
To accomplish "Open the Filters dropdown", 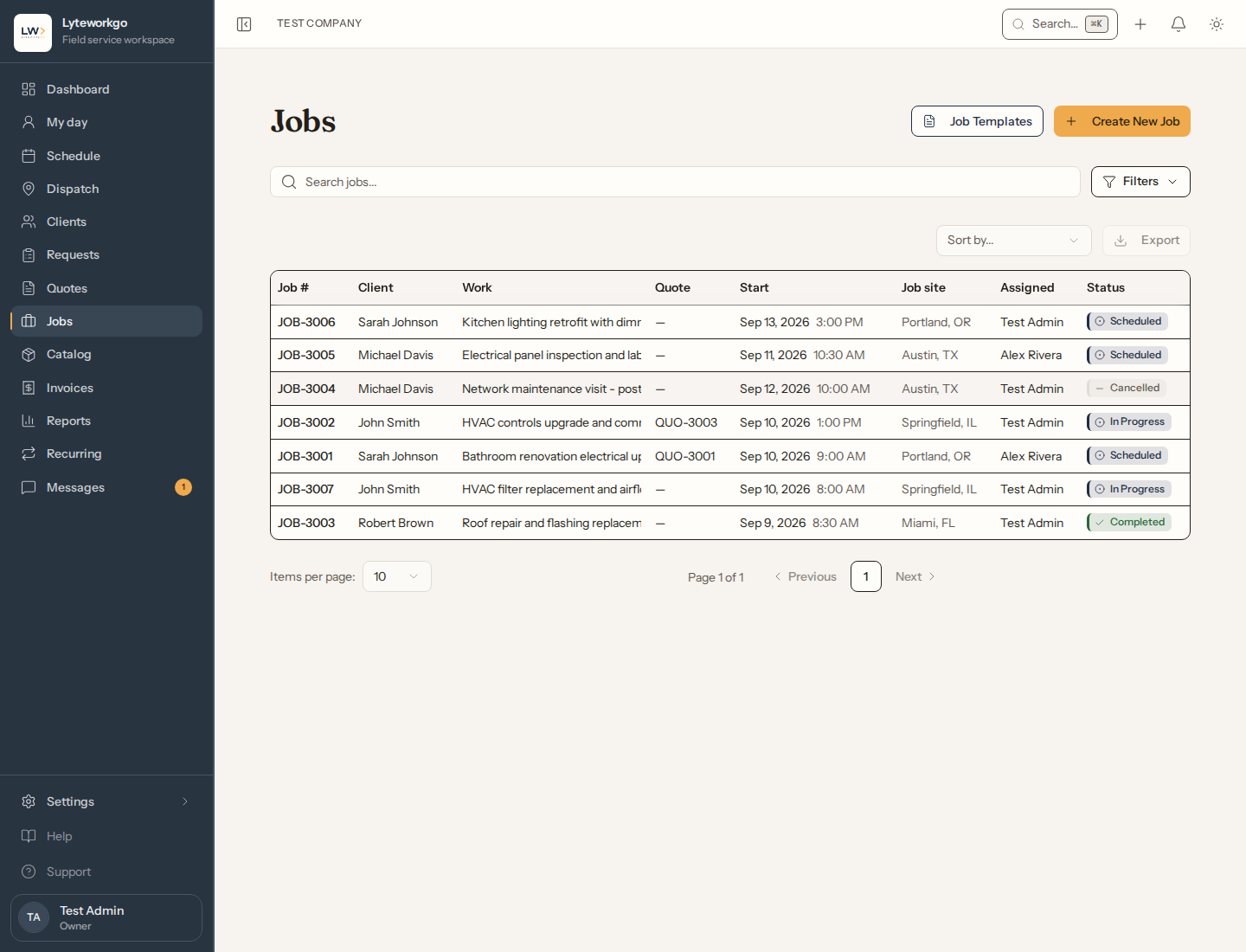I will pyautogui.click(x=1140, y=182).
